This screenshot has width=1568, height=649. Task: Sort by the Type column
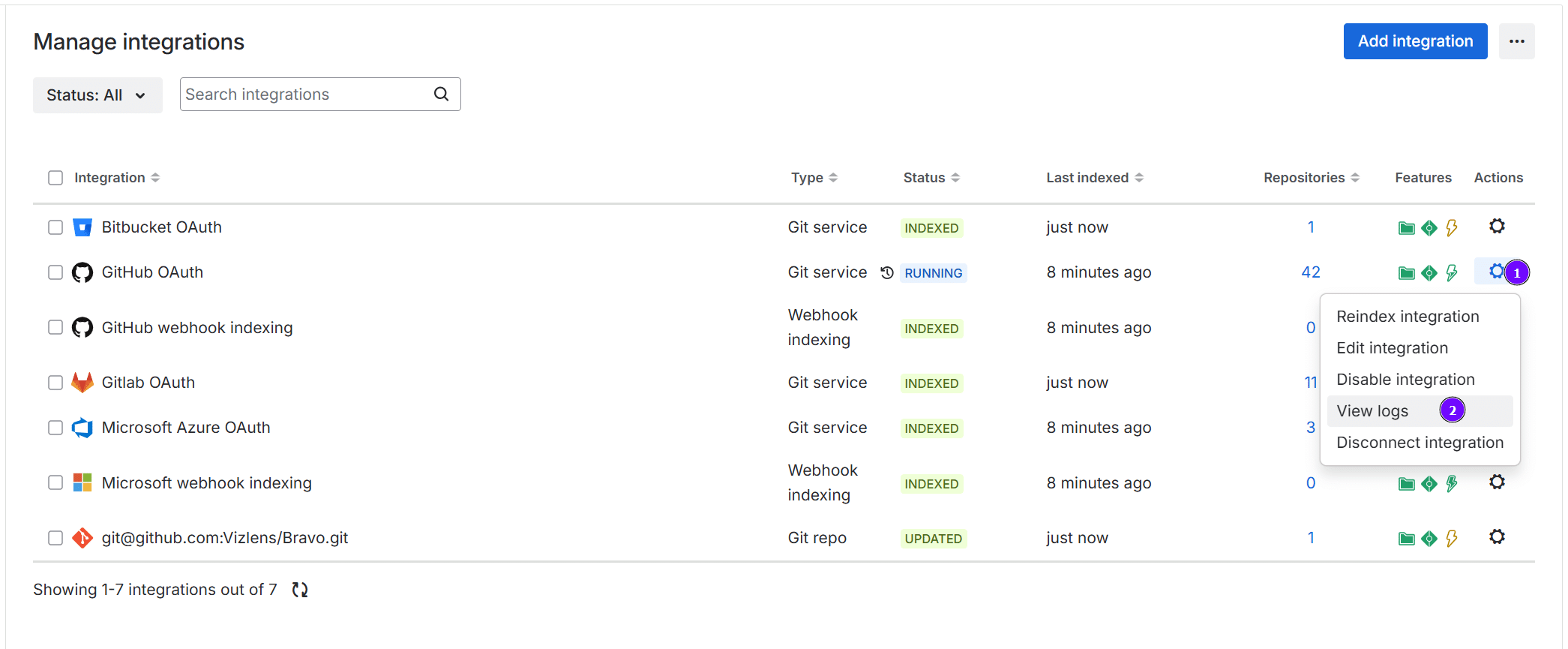click(814, 178)
